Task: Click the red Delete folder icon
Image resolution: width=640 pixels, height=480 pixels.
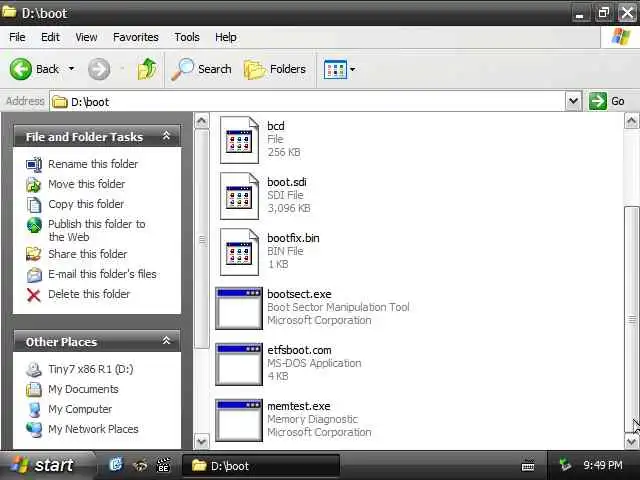Action: pos(34,295)
